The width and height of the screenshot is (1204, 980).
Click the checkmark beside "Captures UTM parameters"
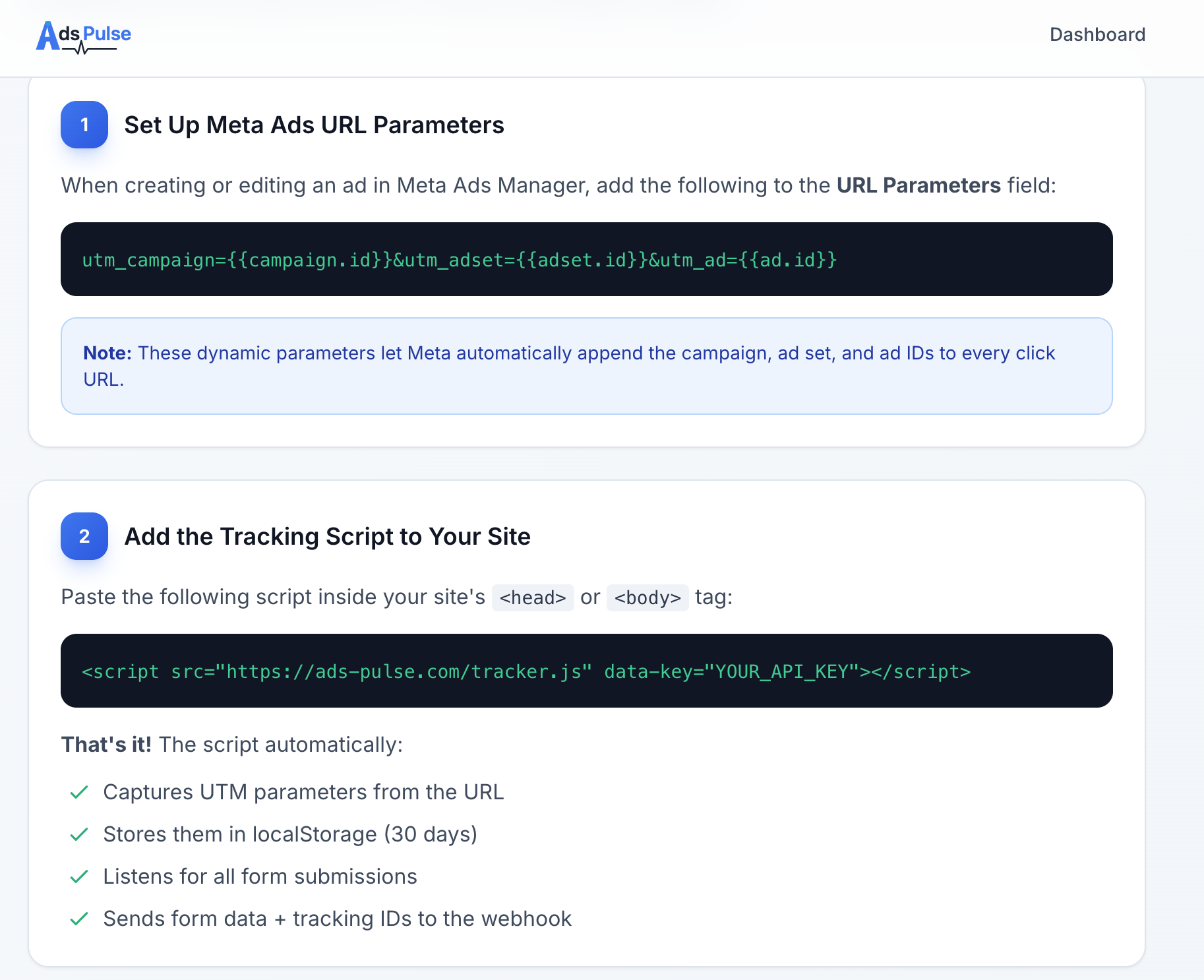[79, 792]
